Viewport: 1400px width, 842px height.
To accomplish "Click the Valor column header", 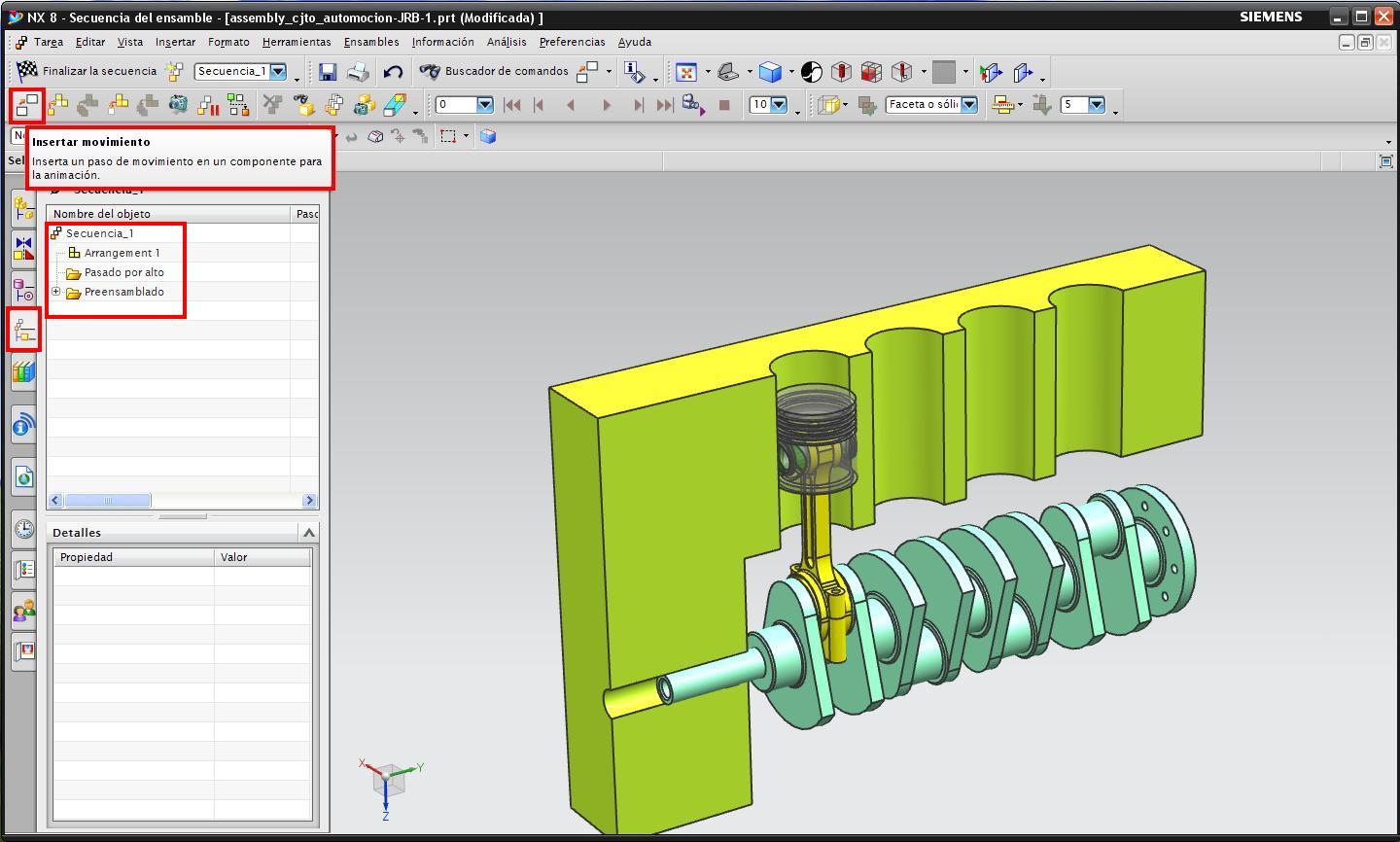I will click(262, 557).
